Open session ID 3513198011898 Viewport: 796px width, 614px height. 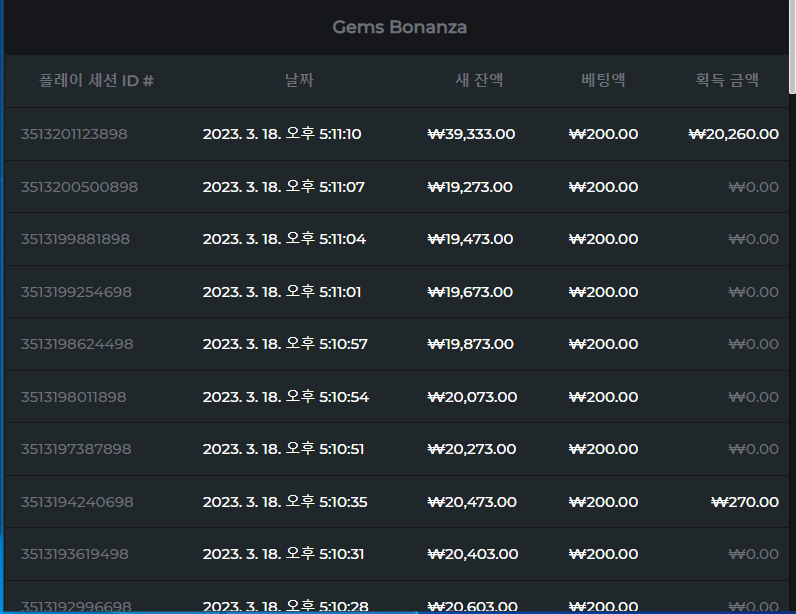click(x=74, y=397)
